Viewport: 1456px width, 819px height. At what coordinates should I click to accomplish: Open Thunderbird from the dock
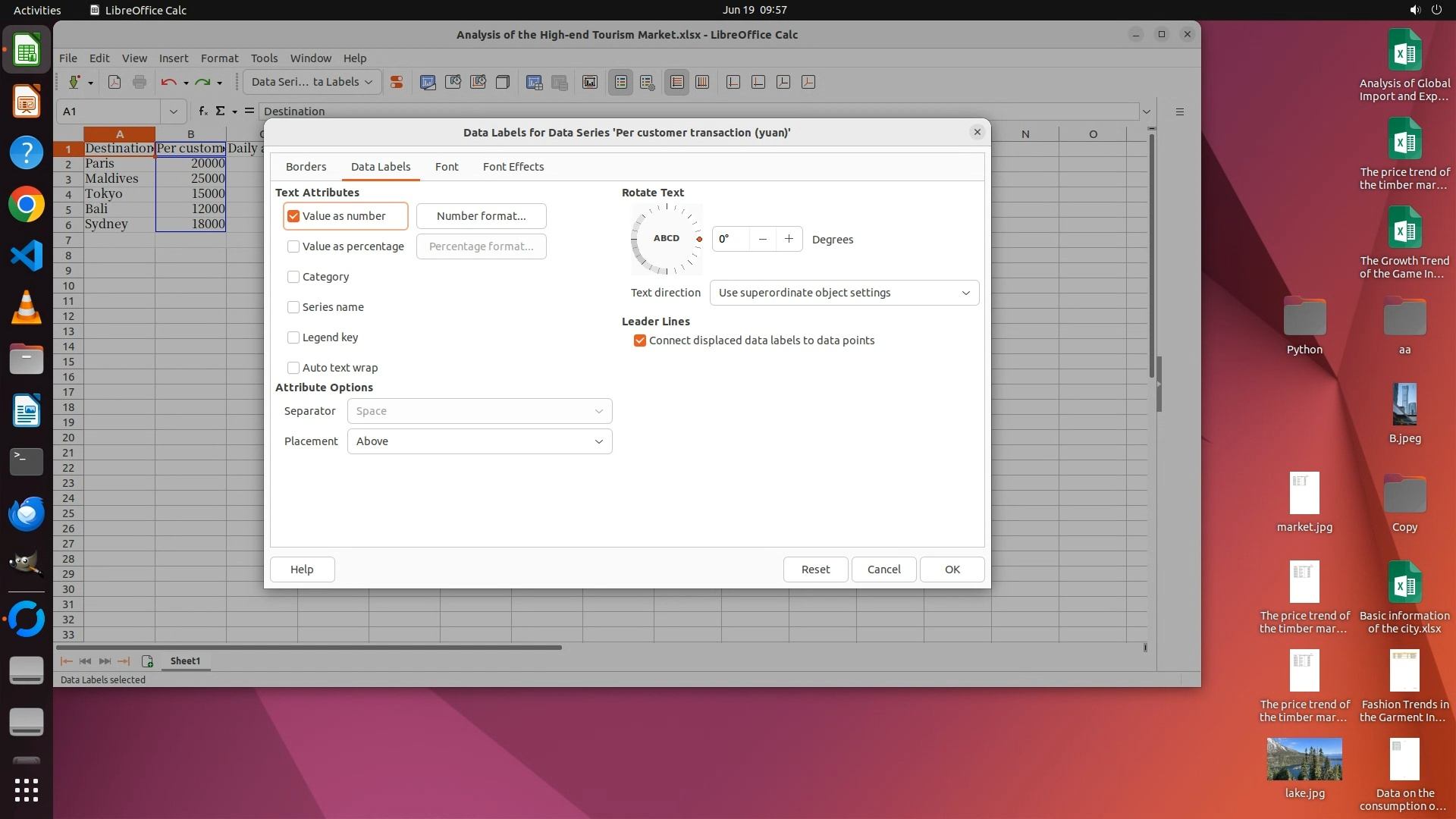(26, 514)
